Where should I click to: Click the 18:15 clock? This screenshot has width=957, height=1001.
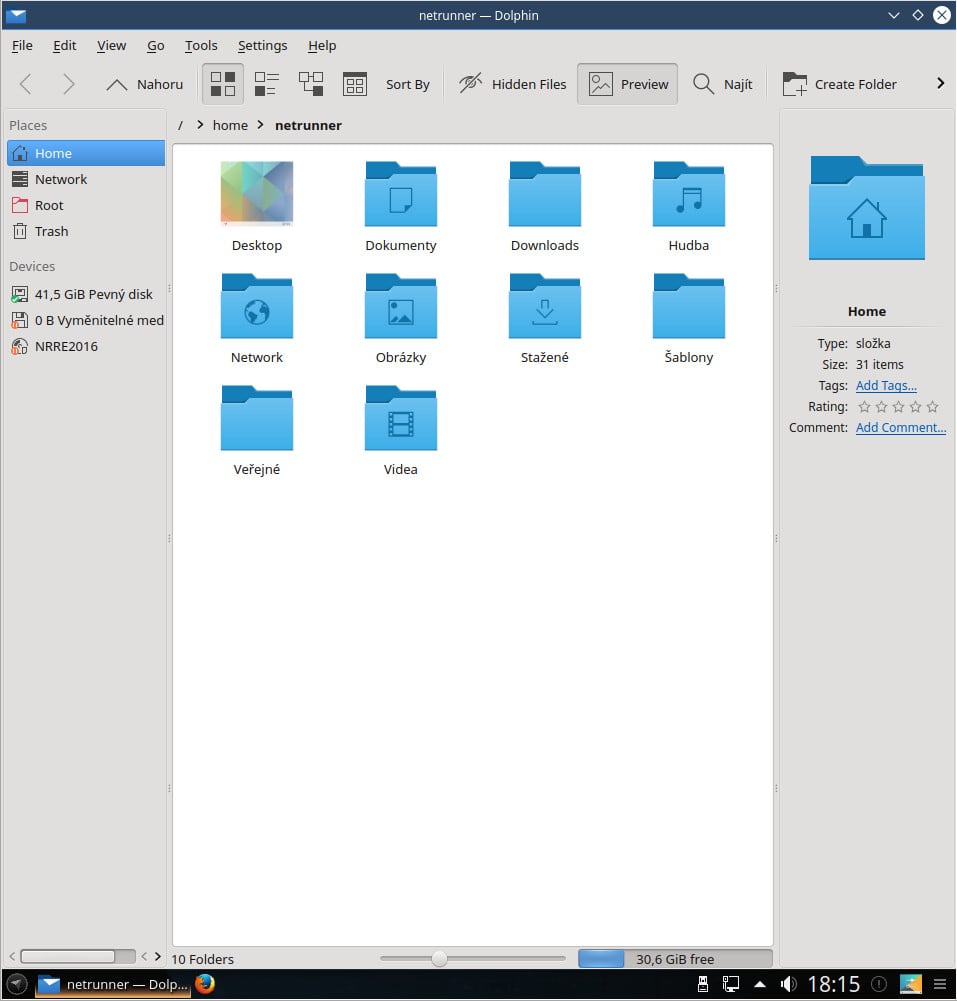(x=834, y=984)
